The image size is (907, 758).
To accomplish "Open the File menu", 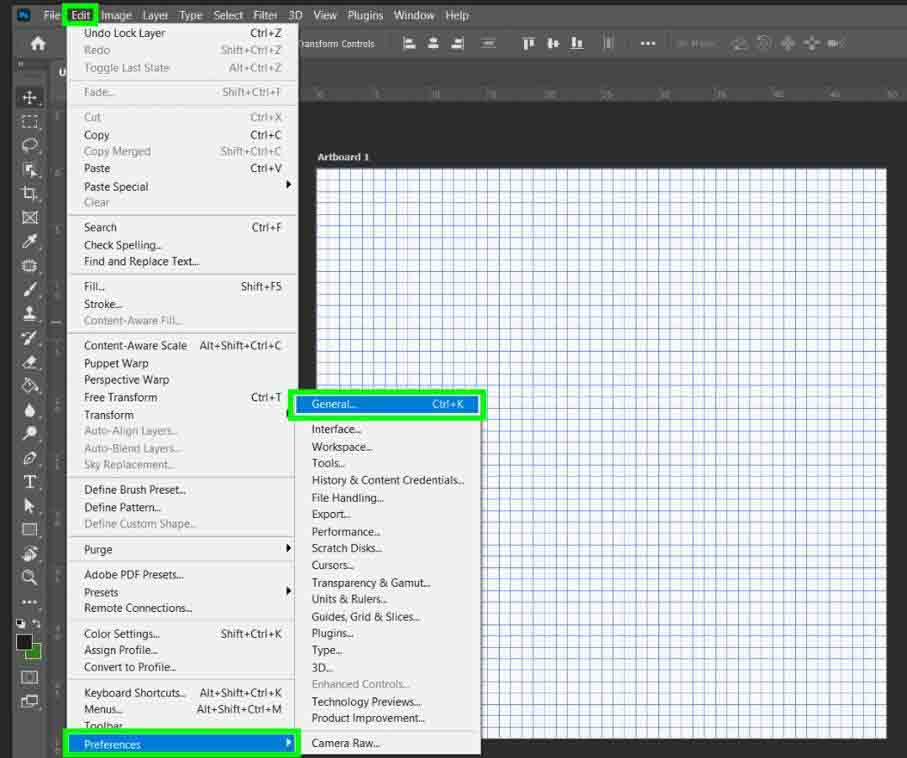I will [52, 15].
